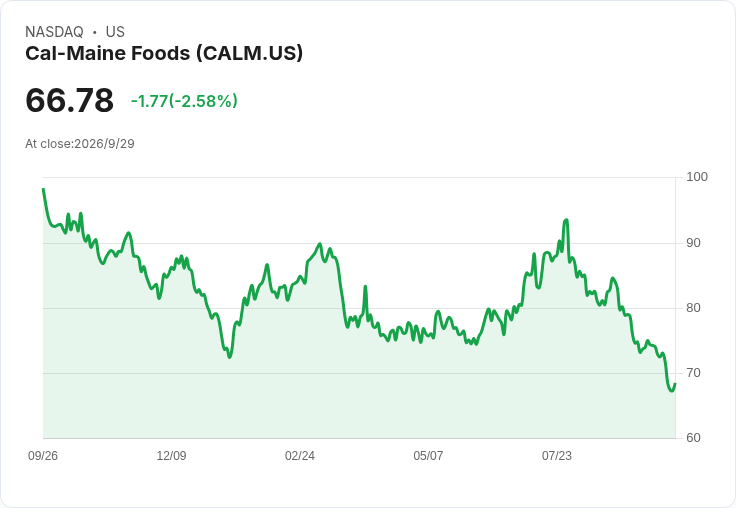Click the 80 y-axis label
736x508 pixels.
pyautogui.click(x=693, y=308)
